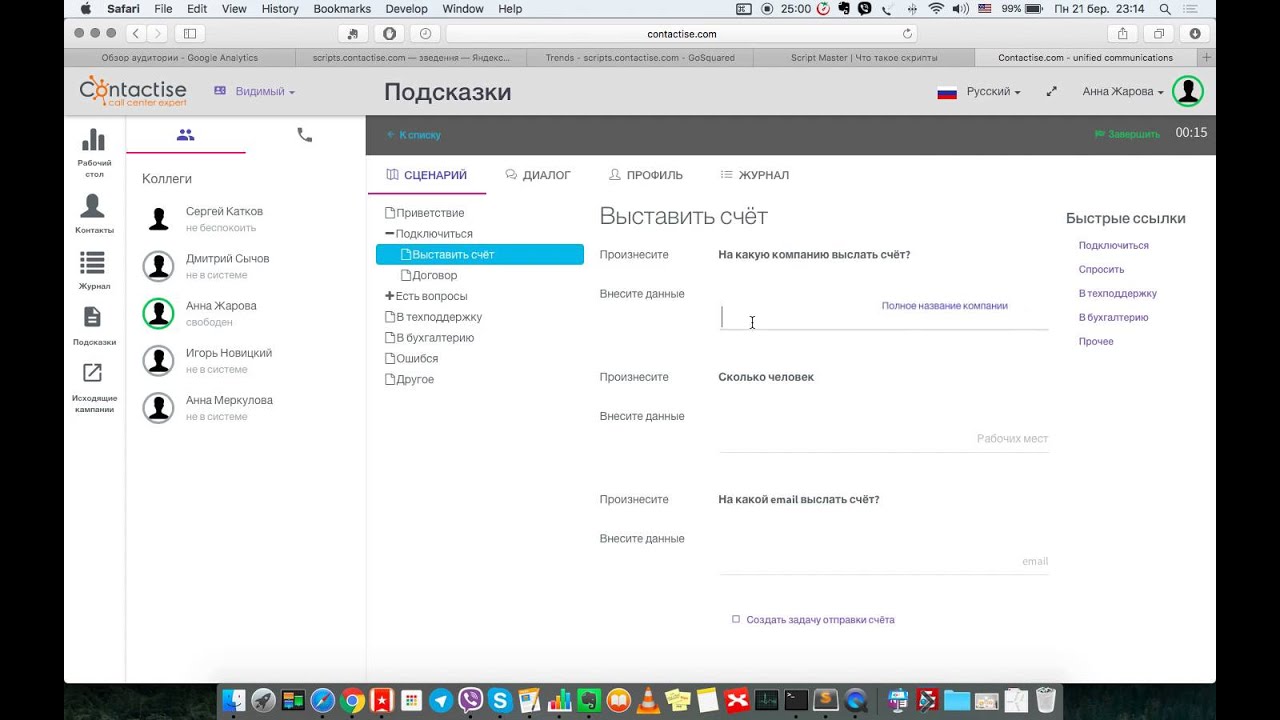Switch to colleagues people-icon tab
Image resolution: width=1280 pixels, height=720 pixels.
185,134
